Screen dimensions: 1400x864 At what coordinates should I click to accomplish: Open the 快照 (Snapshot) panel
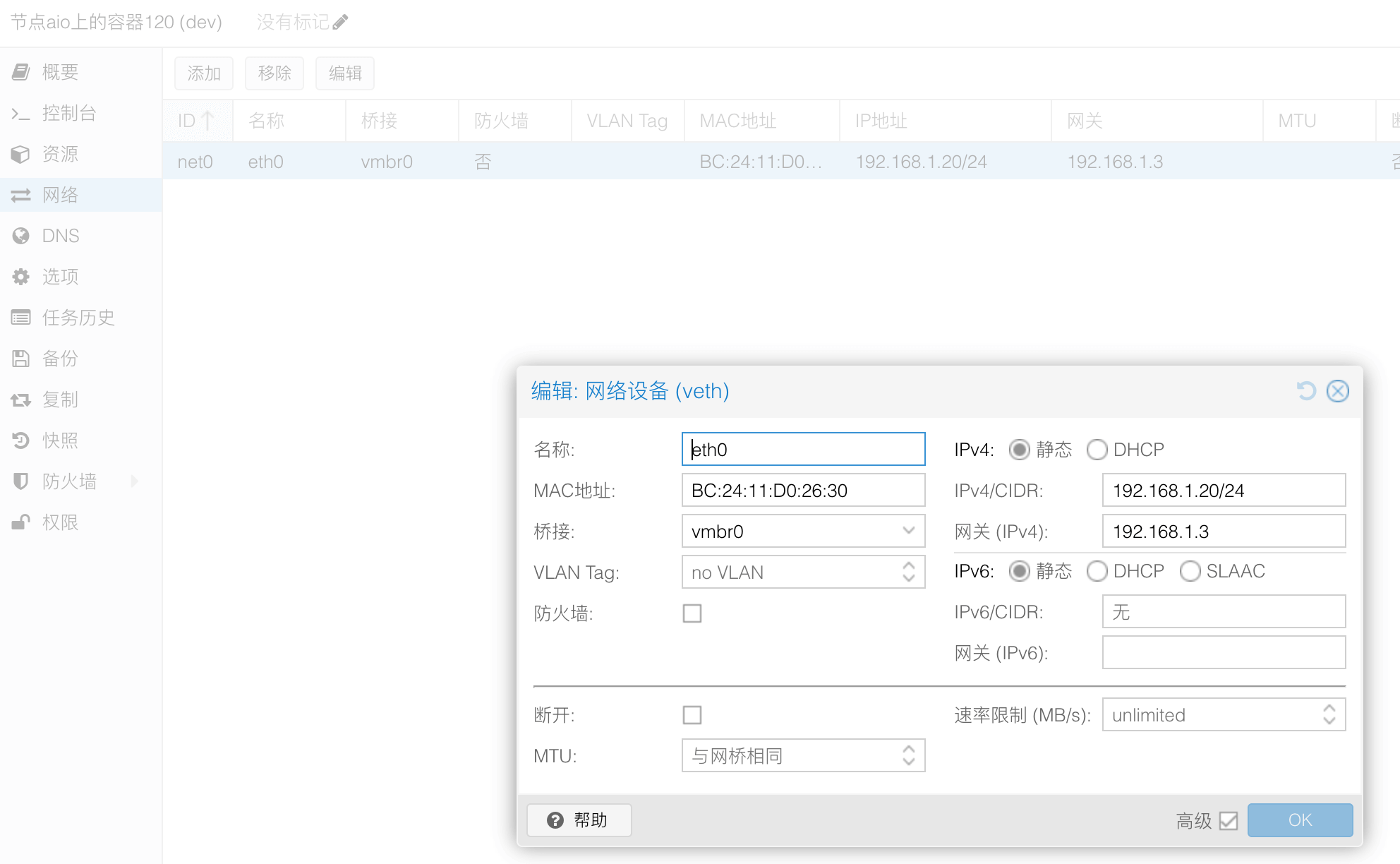[x=59, y=440]
